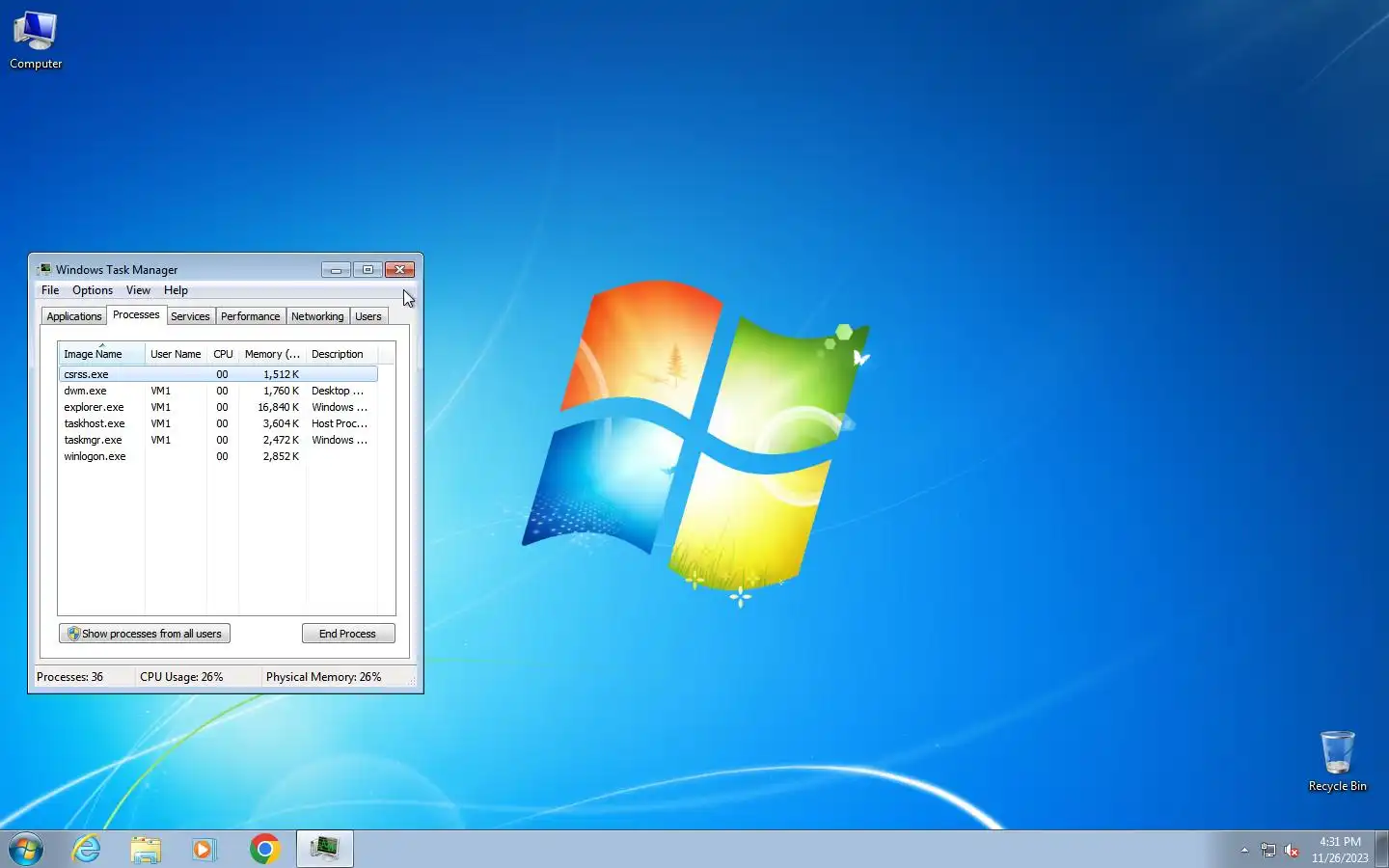Screen dimensions: 1389x868
Task: Open the Windows Start menu orb
Action: (x=26, y=849)
